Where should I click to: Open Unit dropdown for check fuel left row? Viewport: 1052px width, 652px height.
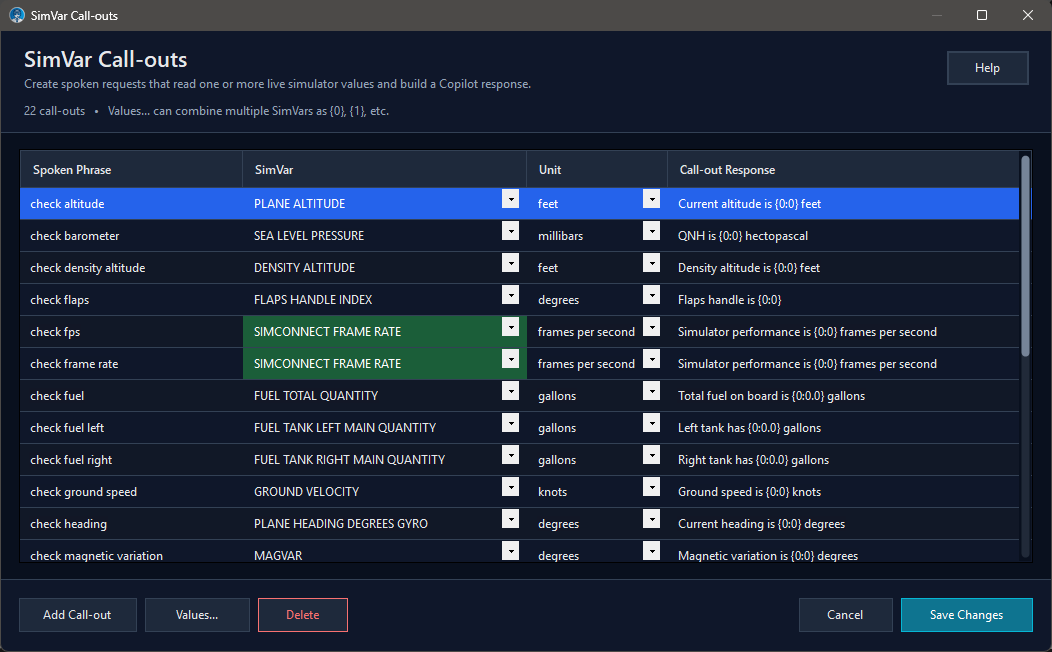tap(651, 423)
